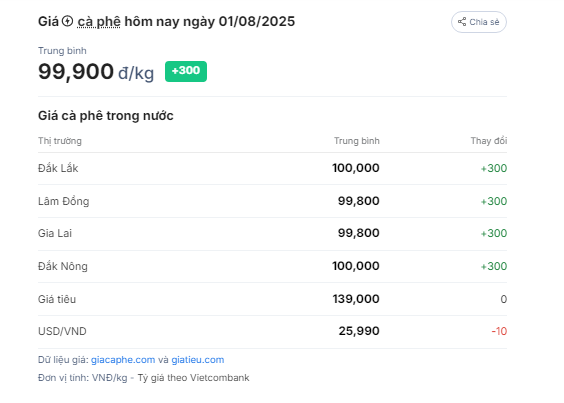Click the 139,000 pepper price value
Viewport: 564px width, 403px height.
[x=356, y=299]
